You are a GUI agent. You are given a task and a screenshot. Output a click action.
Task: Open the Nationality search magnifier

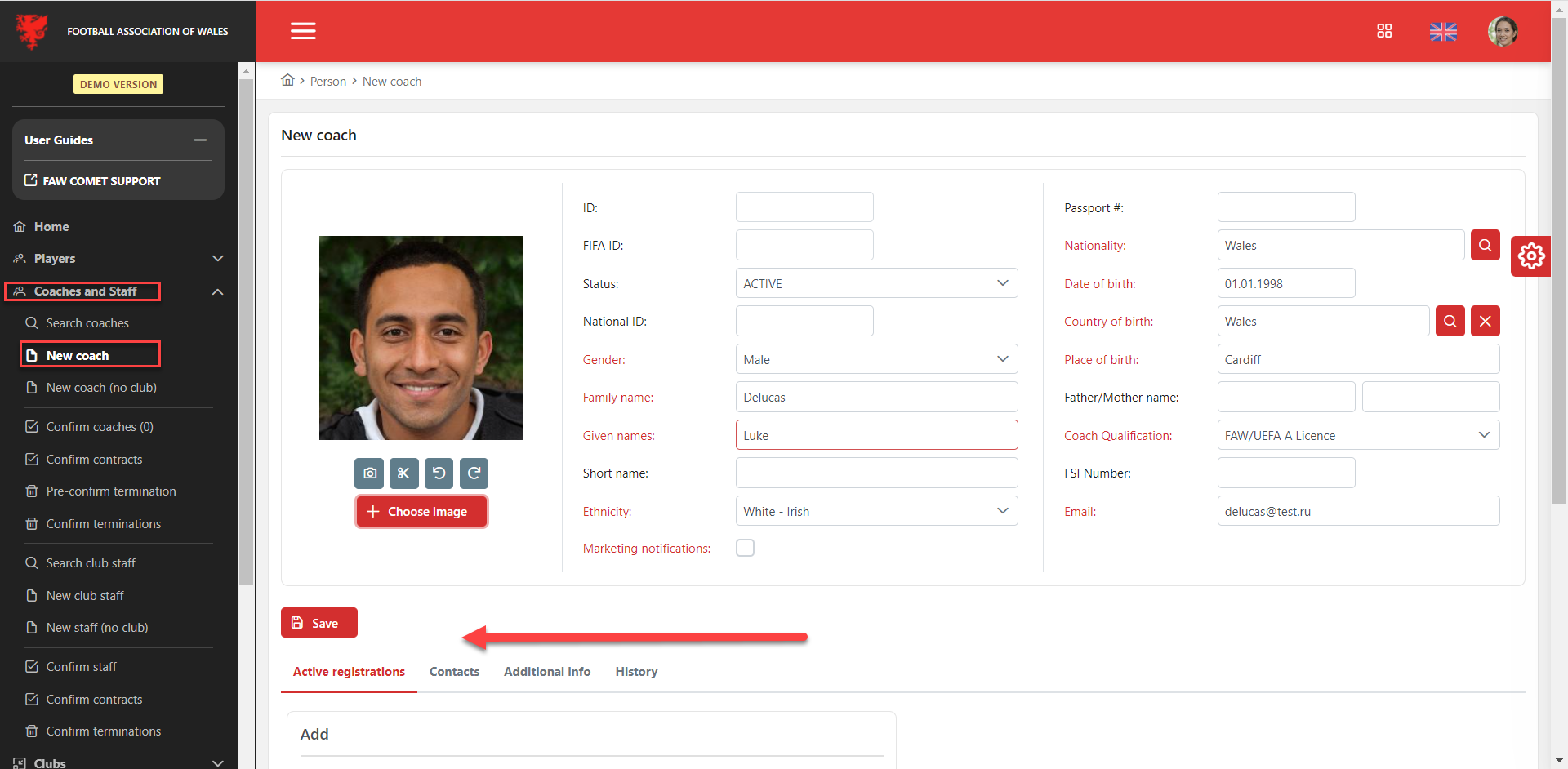[x=1485, y=245]
